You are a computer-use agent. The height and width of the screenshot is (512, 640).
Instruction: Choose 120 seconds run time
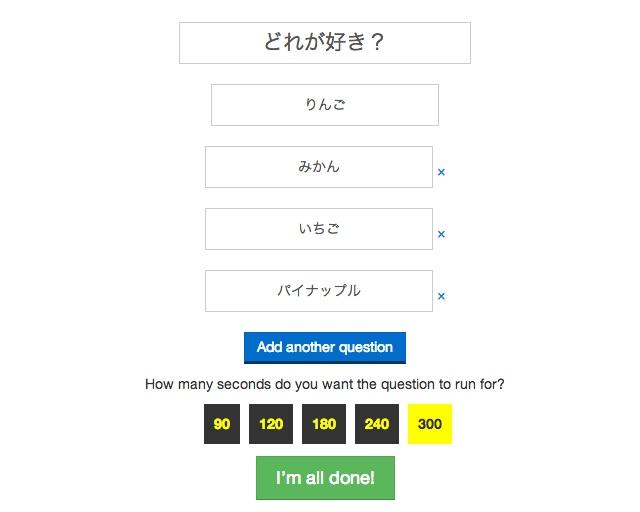click(x=271, y=424)
